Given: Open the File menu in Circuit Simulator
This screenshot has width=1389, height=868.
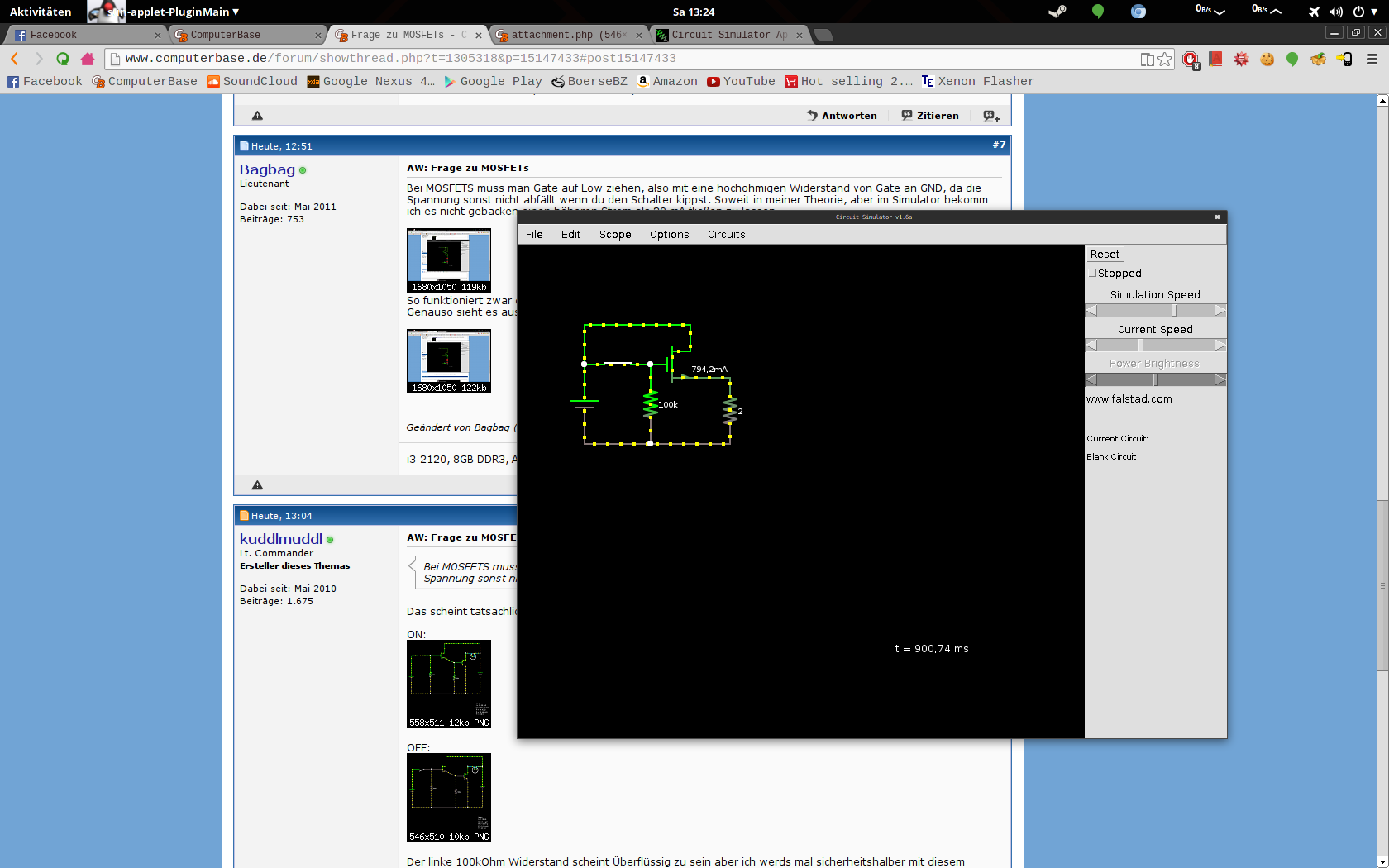Looking at the screenshot, I should click(x=534, y=235).
